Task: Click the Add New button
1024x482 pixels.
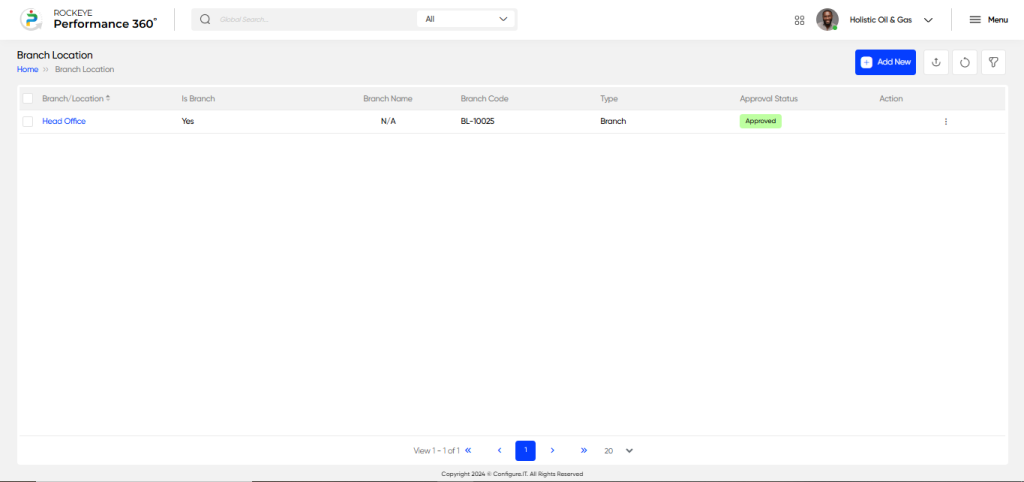Action: pyautogui.click(x=886, y=62)
